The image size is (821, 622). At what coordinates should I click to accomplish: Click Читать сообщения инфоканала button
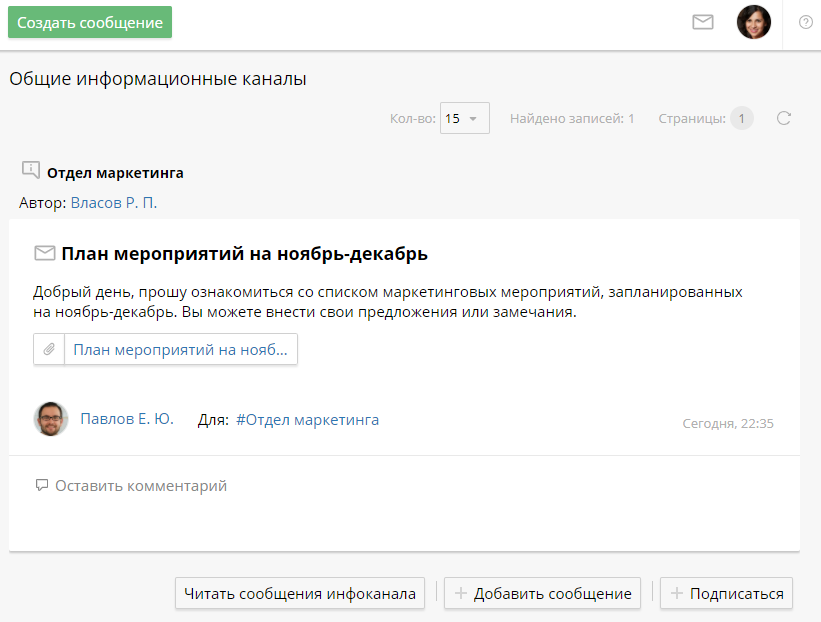coord(300,593)
